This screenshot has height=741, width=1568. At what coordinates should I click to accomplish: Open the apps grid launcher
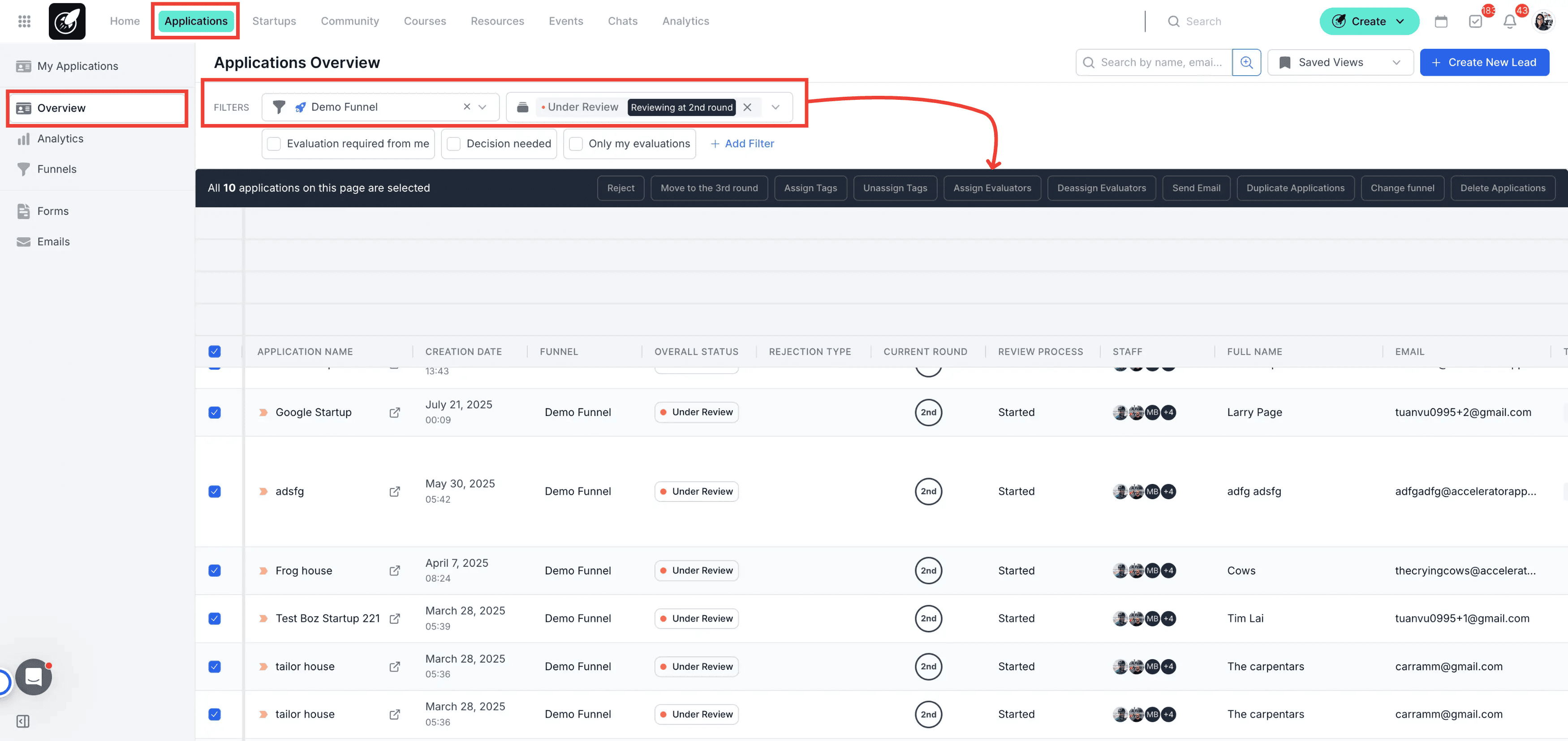24,21
